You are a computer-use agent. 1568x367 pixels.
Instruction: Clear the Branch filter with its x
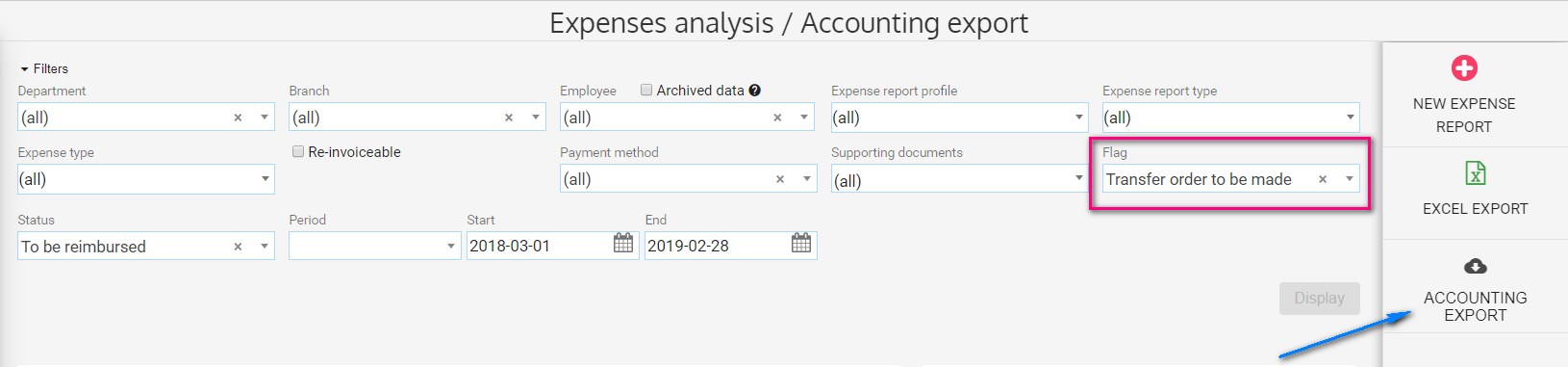509,118
